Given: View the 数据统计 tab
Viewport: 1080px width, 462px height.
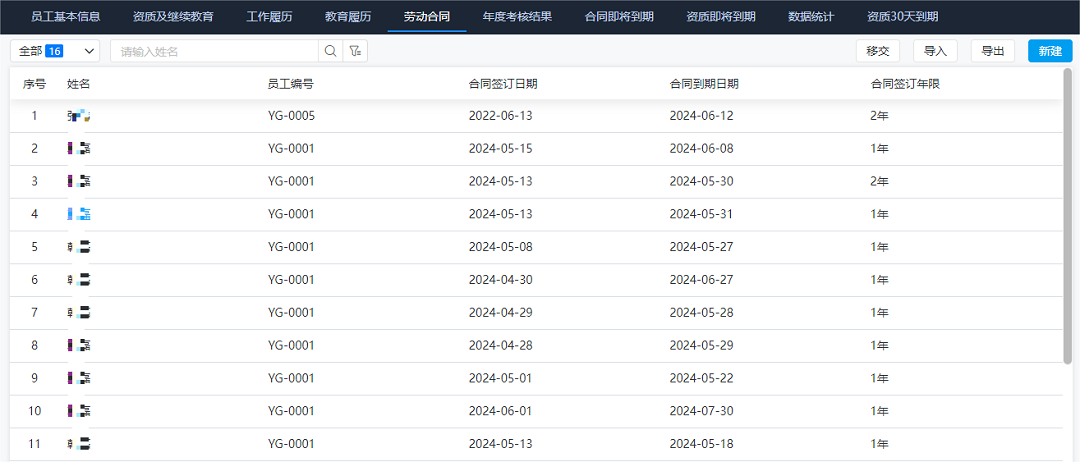Looking at the screenshot, I should (811, 17).
